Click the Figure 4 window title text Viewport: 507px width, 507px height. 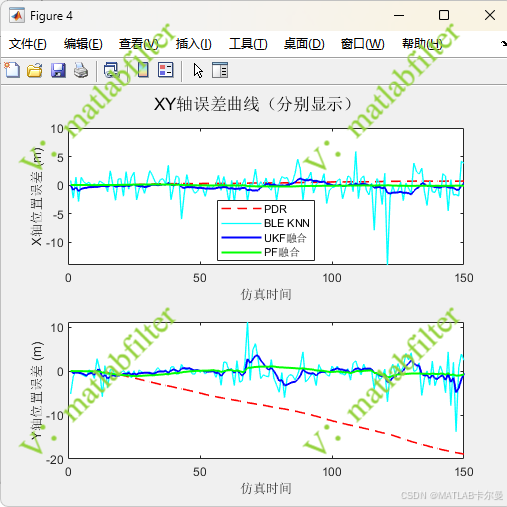(51, 16)
